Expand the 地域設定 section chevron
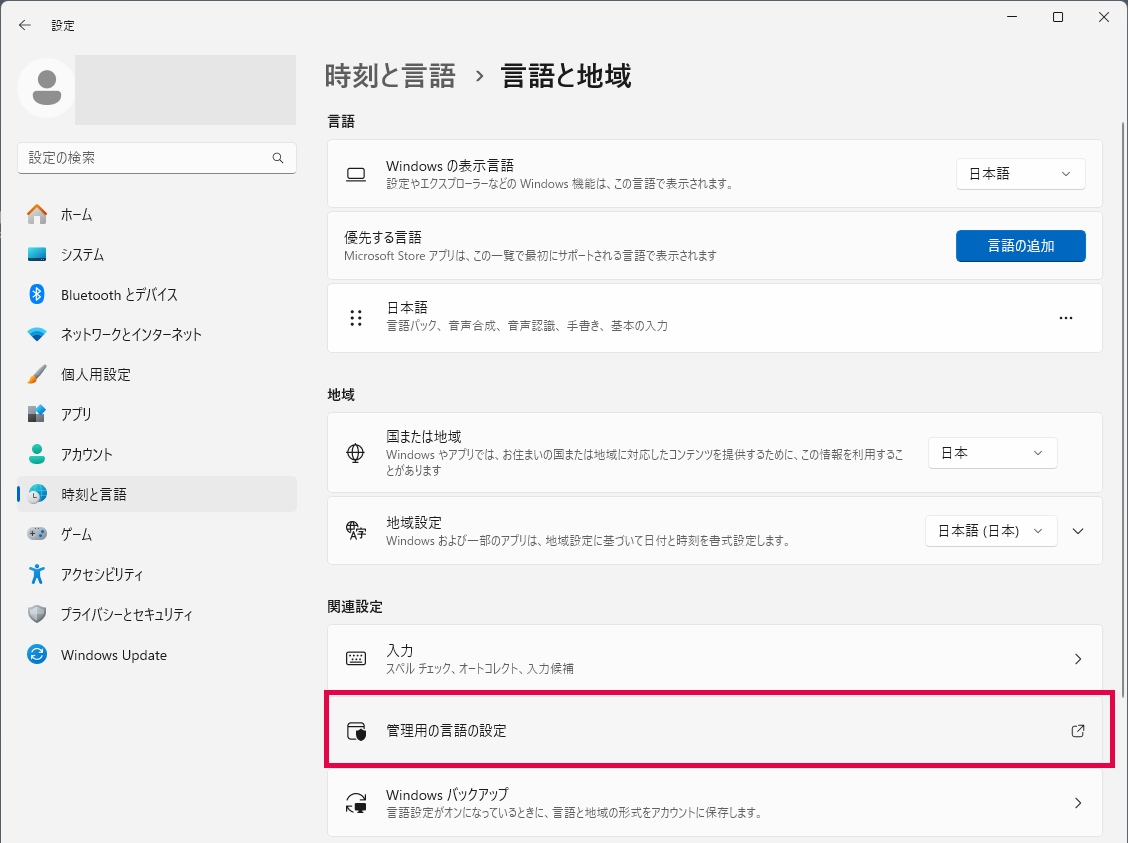 [1078, 531]
